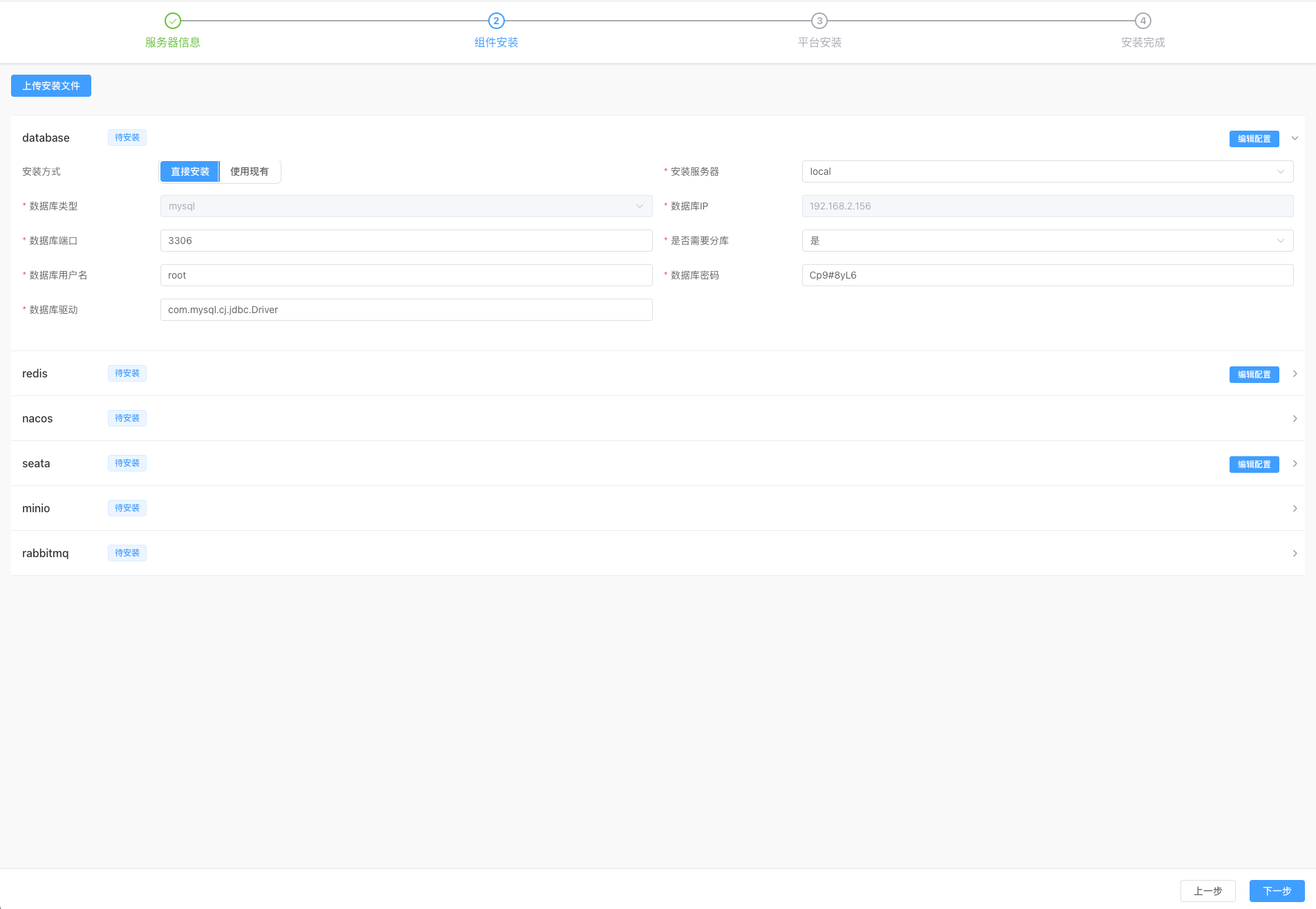This screenshot has height=909, width=1316.
Task: Click the 数据库端口 input field
Action: click(x=406, y=241)
